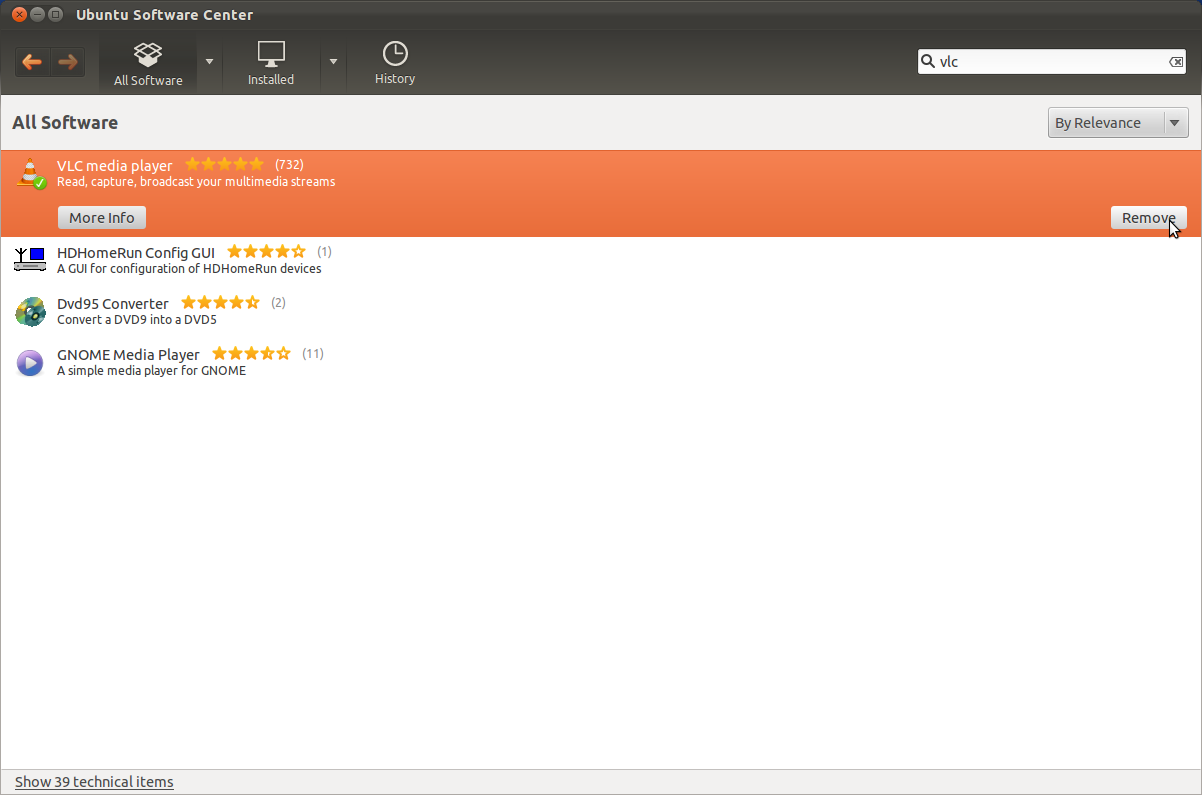Show 39 technical items
Viewport: 1202px width, 795px height.
(x=94, y=782)
